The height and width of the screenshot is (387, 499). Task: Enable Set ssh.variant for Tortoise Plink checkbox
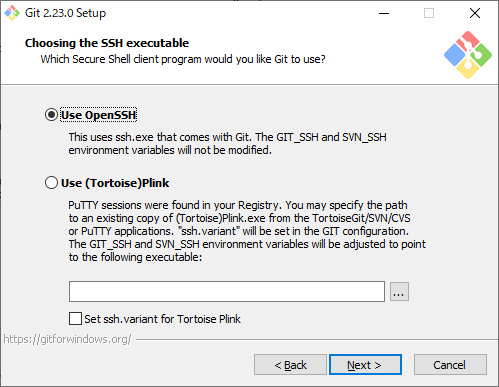point(75,318)
